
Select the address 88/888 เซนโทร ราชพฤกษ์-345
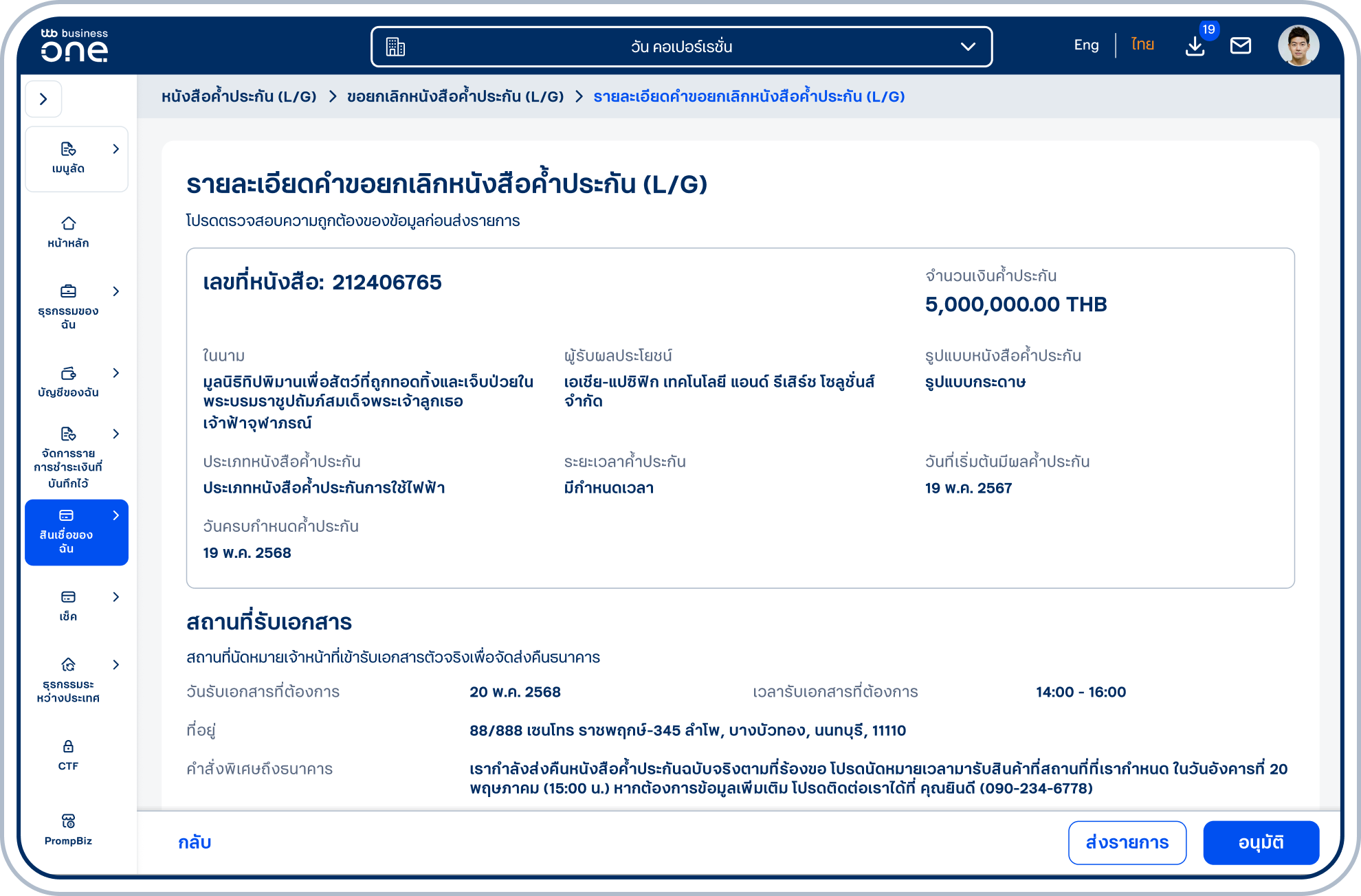click(x=687, y=730)
